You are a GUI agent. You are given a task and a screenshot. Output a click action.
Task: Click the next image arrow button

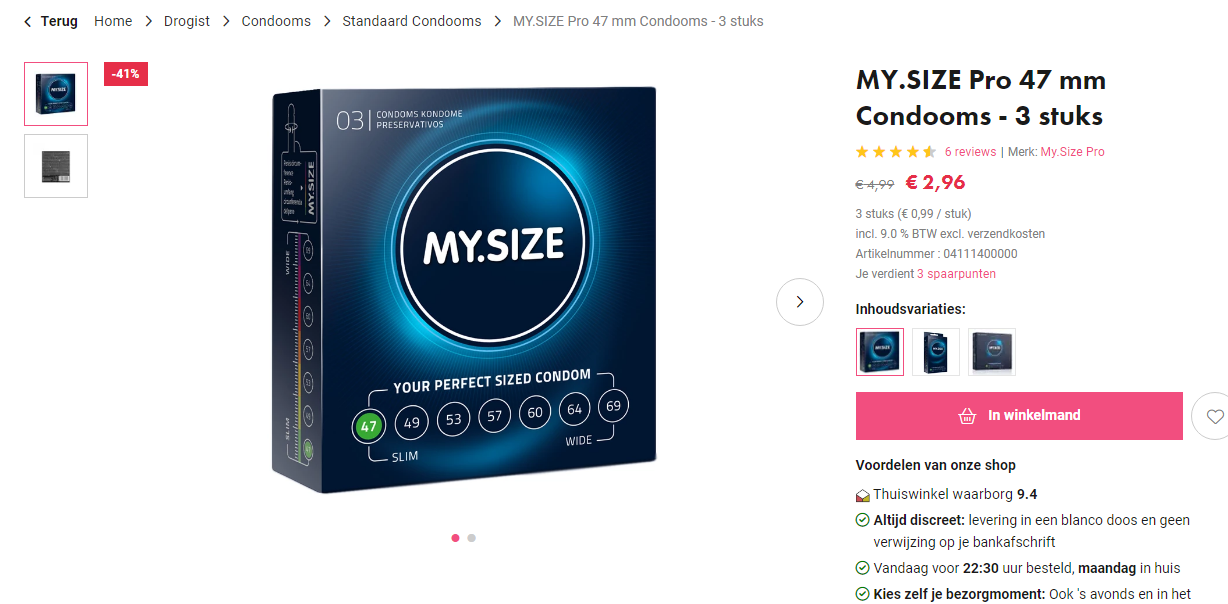coord(799,302)
